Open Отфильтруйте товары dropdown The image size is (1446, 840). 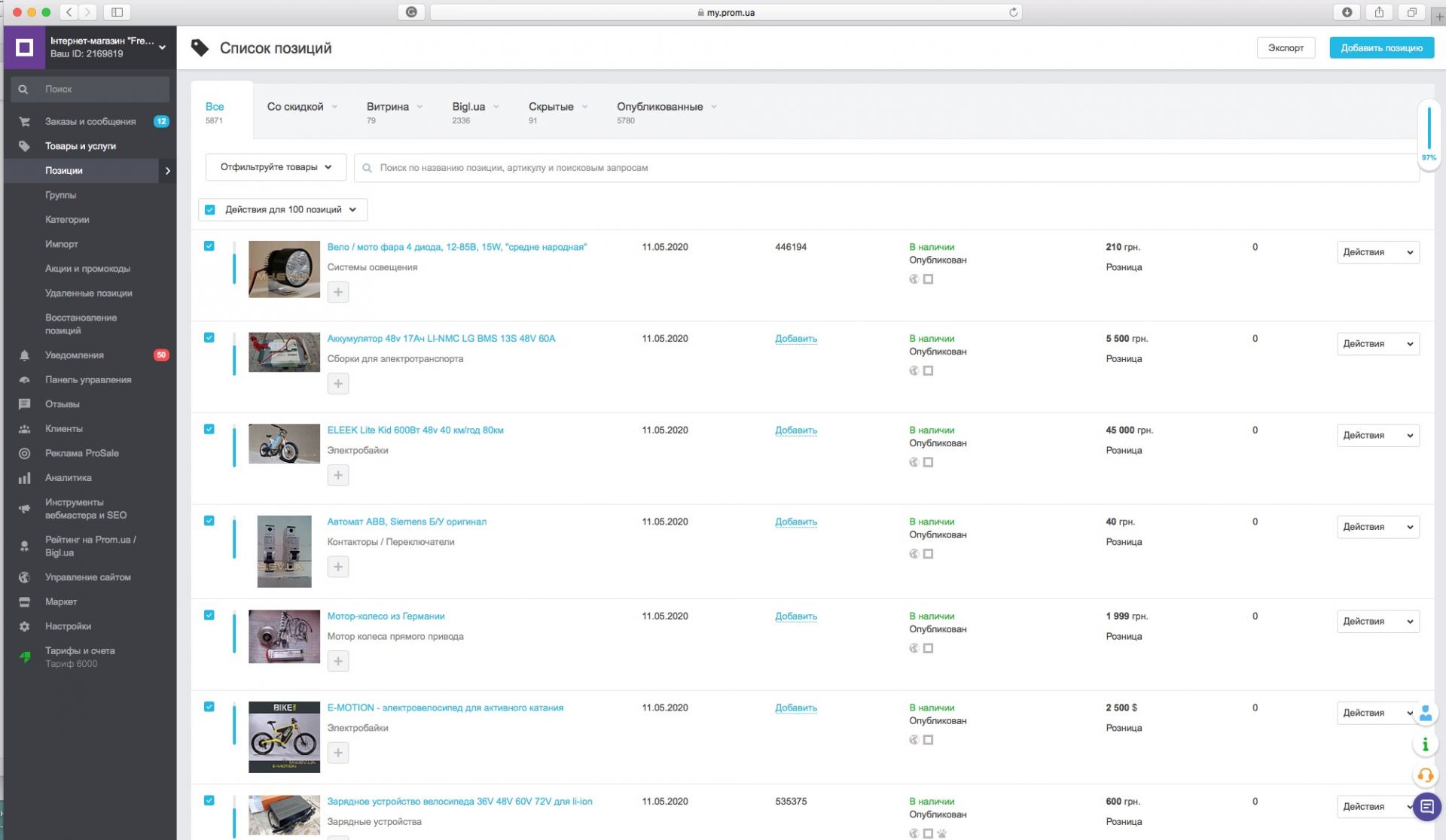coord(276,167)
